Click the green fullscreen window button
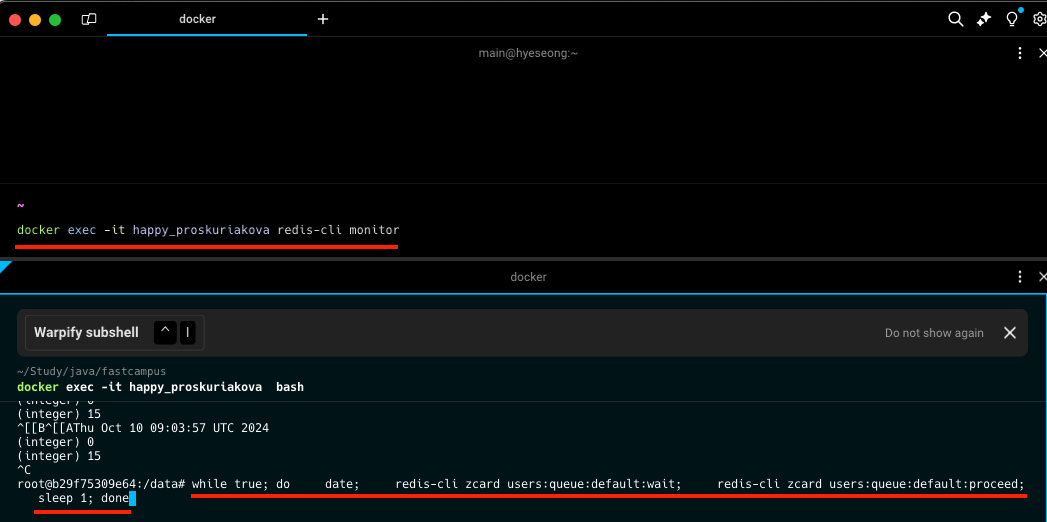 (x=55, y=19)
